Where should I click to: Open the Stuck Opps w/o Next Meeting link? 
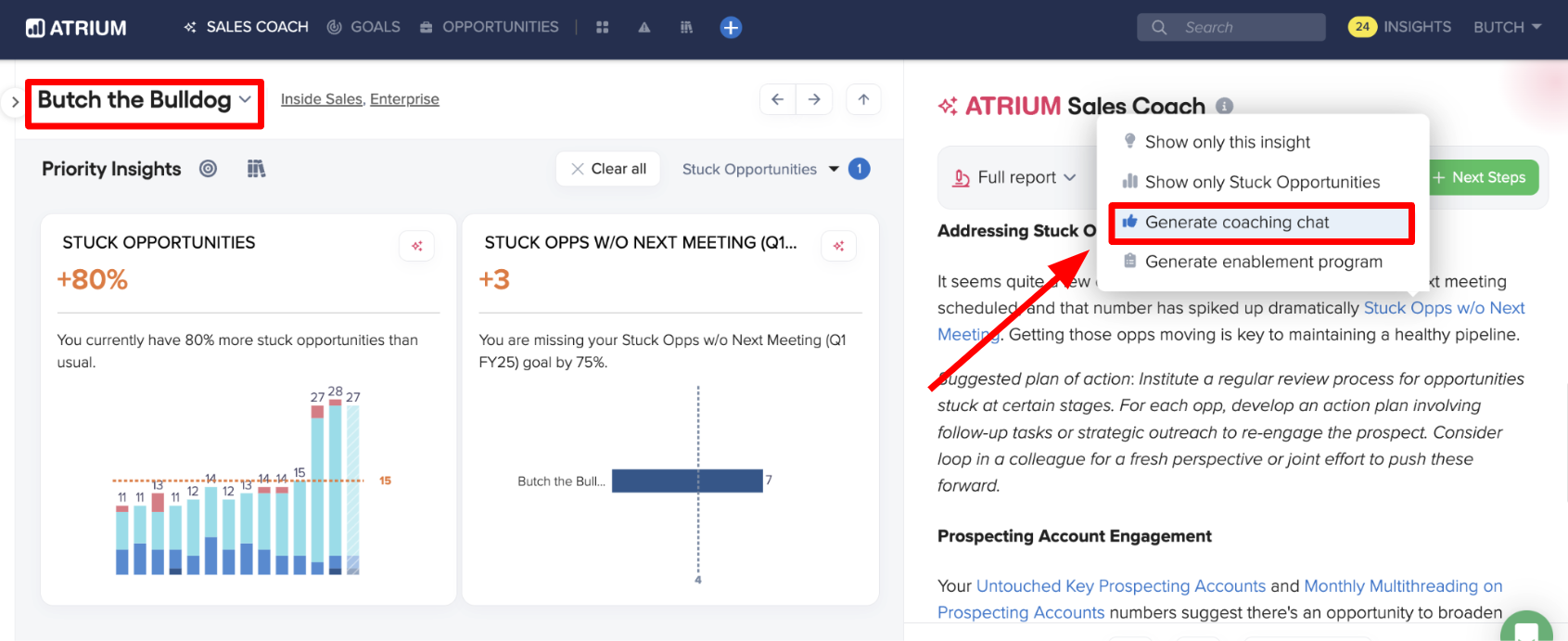(x=1444, y=308)
